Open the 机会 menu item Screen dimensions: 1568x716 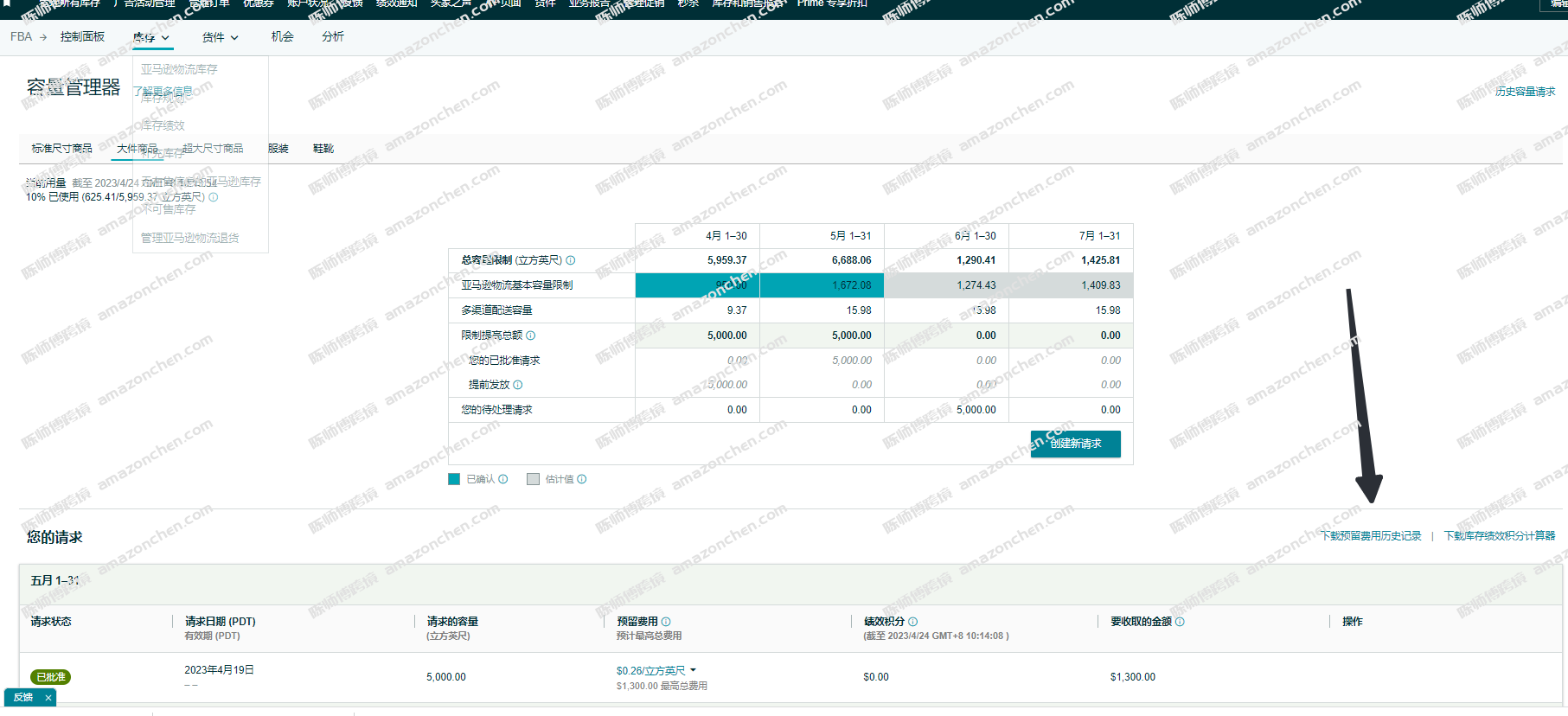(283, 36)
